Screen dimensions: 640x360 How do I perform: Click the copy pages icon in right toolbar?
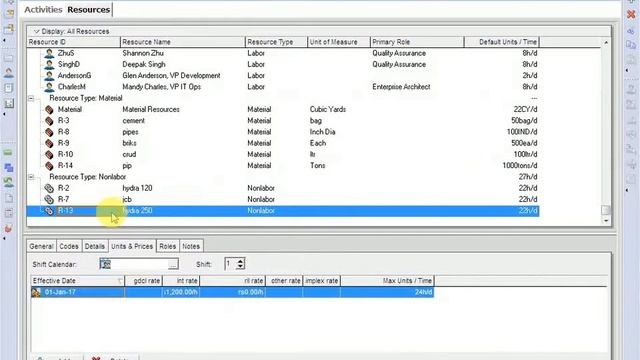tap(631, 45)
